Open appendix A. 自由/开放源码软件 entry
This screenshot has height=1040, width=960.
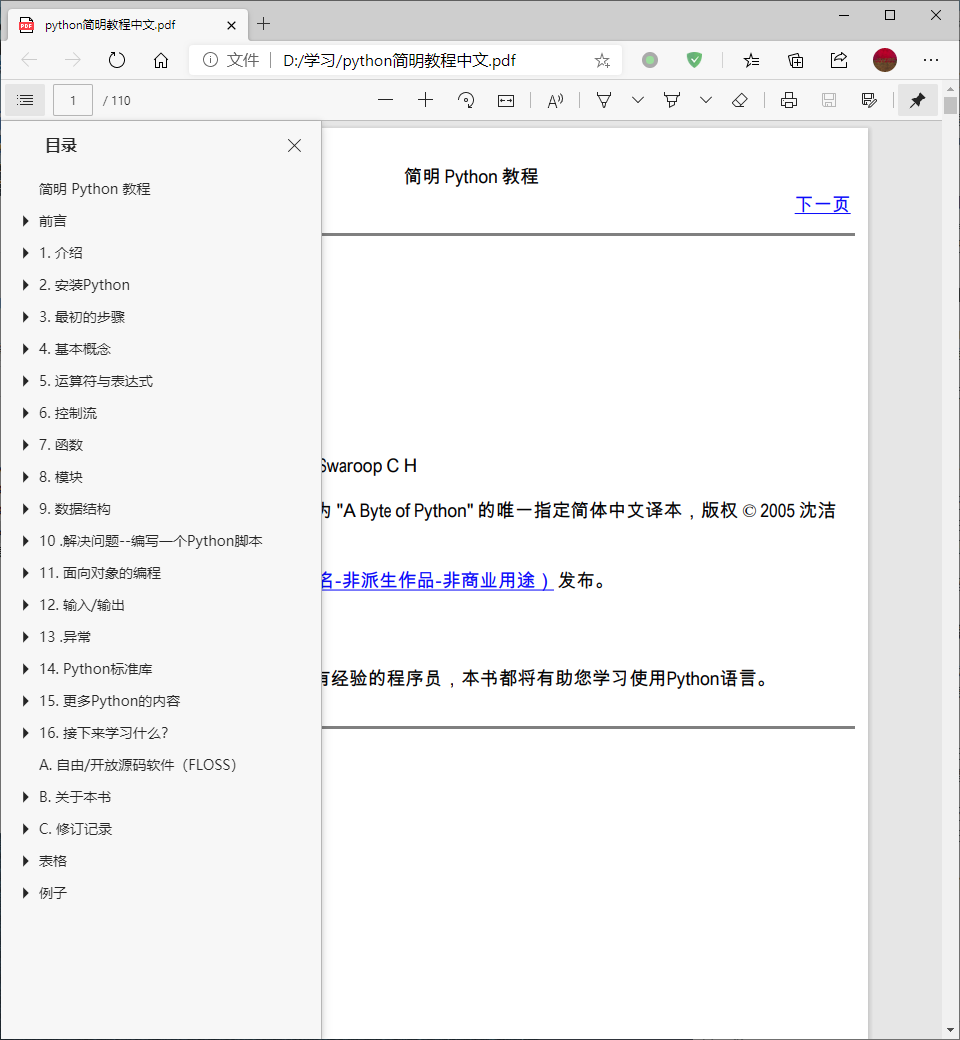point(138,765)
